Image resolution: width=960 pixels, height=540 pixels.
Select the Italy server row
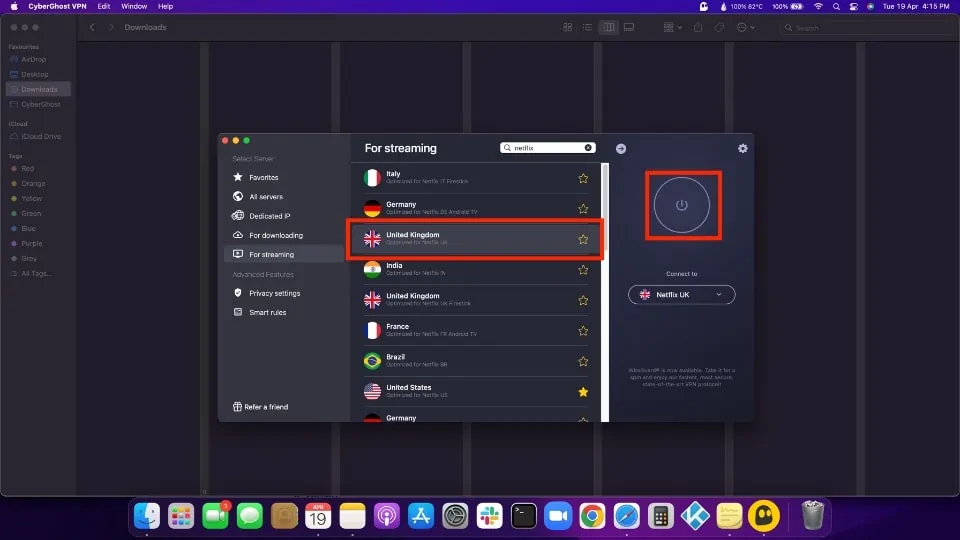tap(476, 178)
